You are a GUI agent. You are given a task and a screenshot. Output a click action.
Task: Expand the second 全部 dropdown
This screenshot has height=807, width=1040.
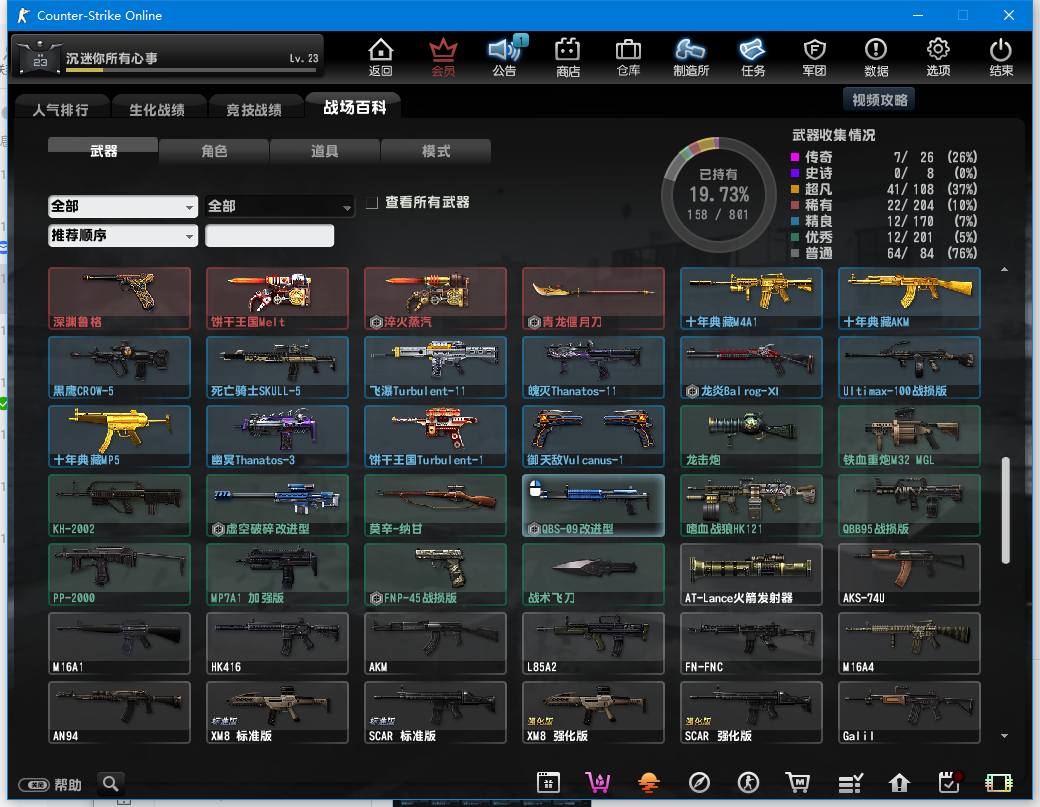pos(280,206)
